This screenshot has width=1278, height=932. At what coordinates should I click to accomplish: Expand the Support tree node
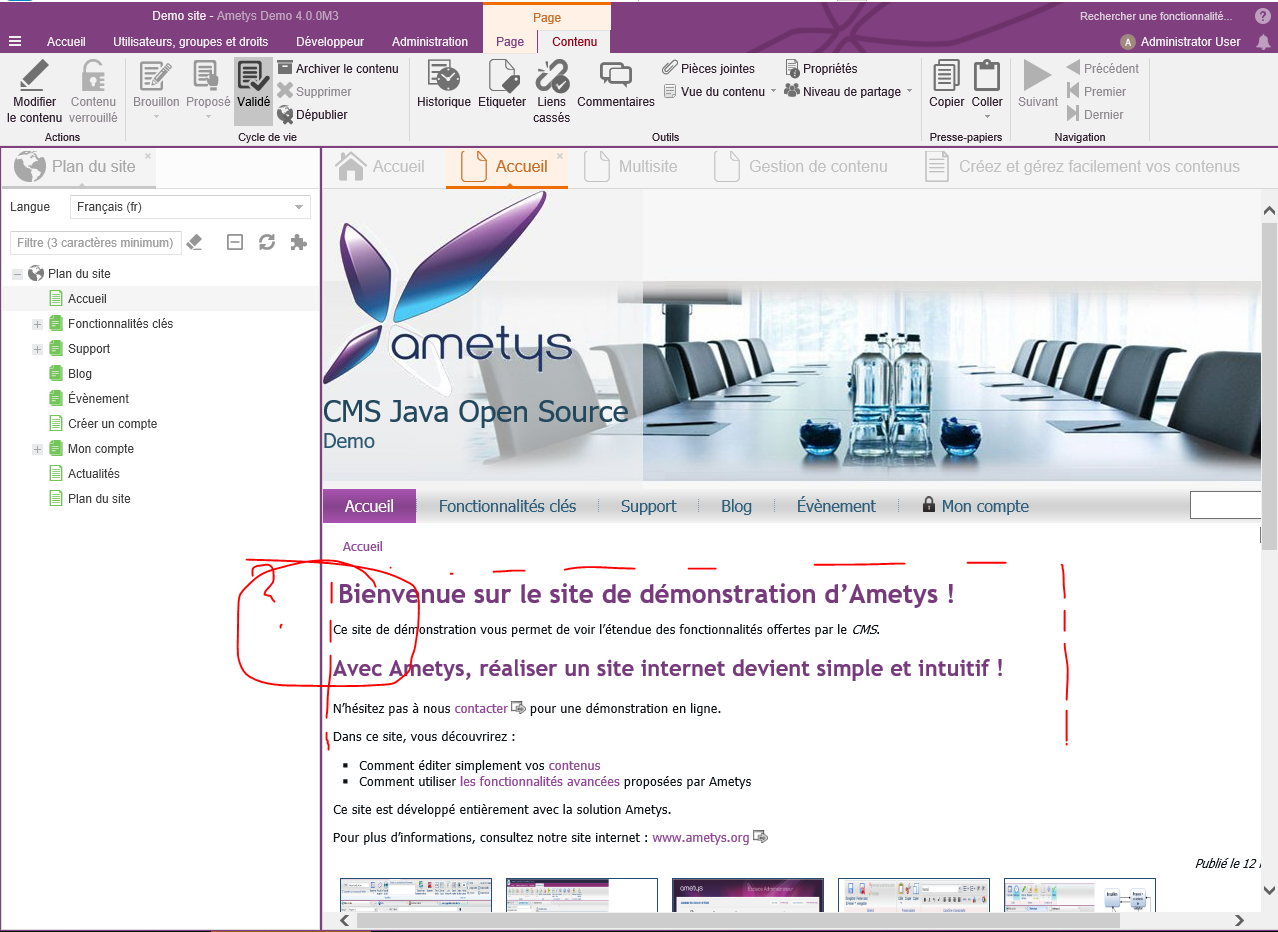[37, 349]
